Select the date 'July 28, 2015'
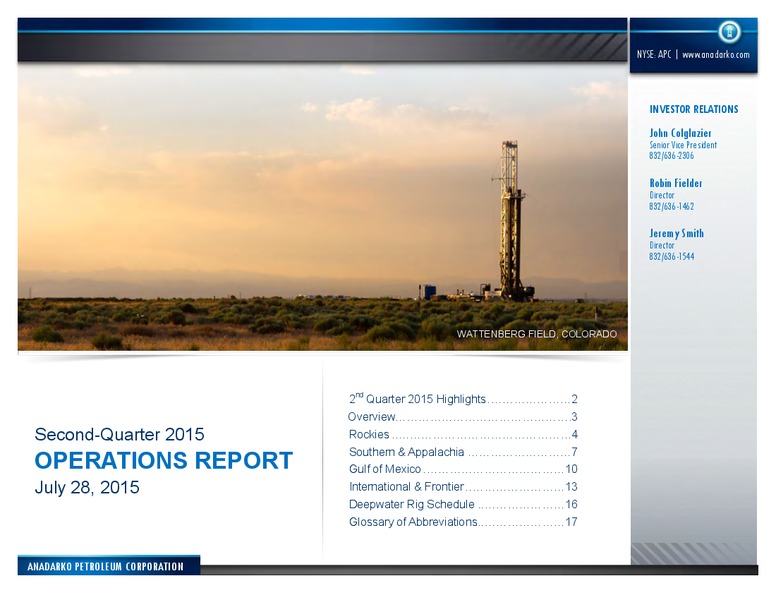Image resolution: width=776 pixels, height=600 pixels. pyautogui.click(x=87, y=488)
